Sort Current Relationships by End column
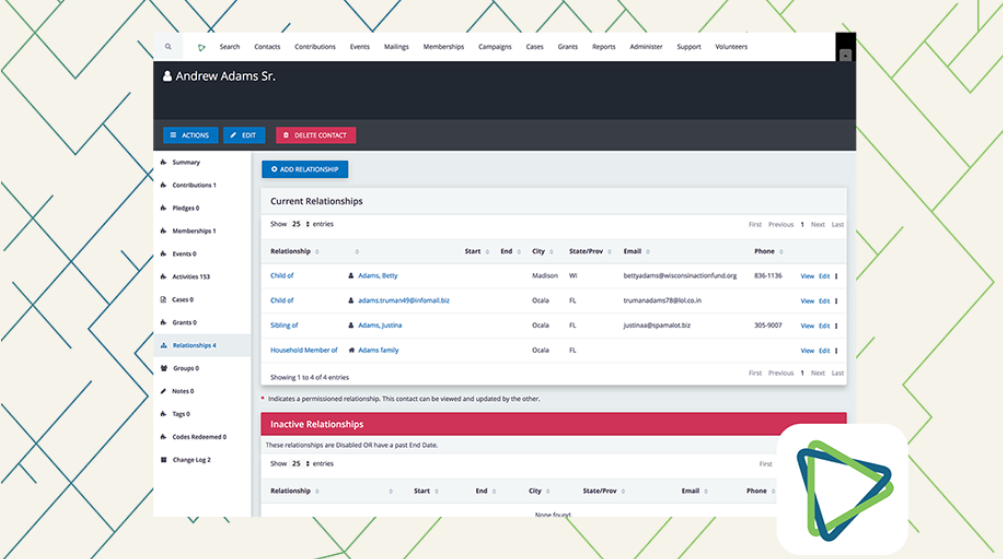The width and height of the screenshot is (1003, 559). point(510,252)
